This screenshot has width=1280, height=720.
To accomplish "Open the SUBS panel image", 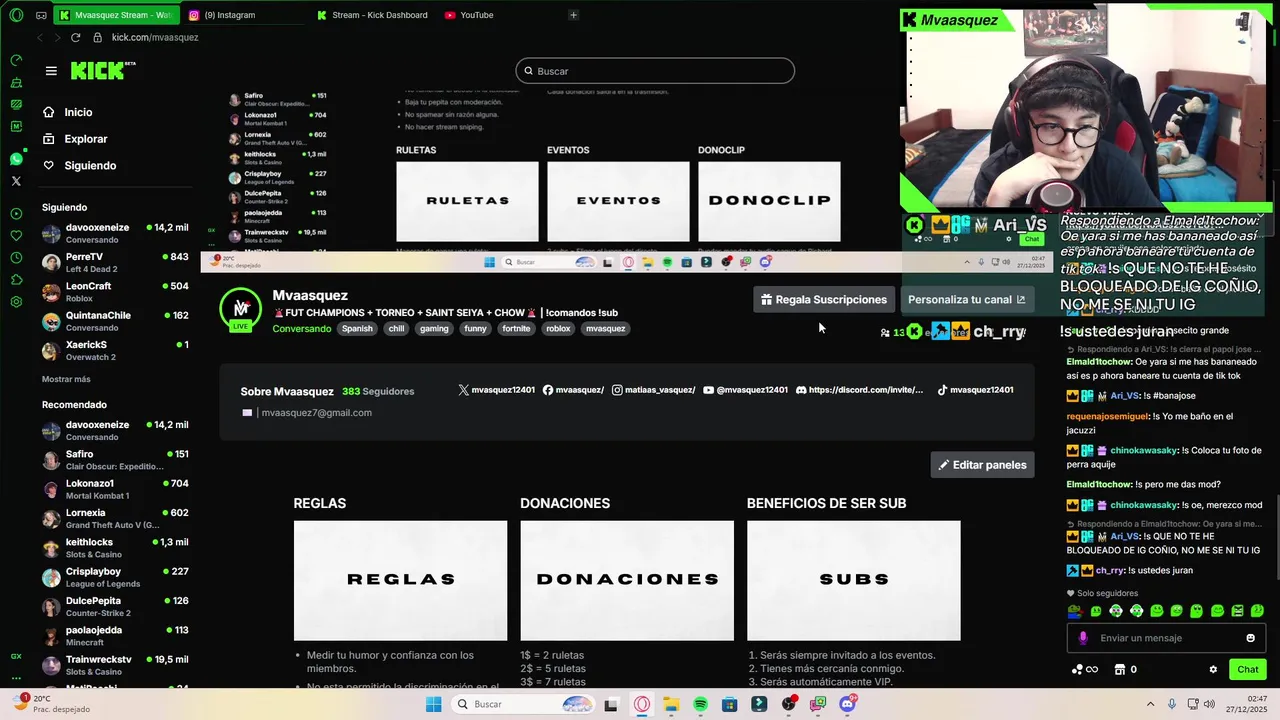I will pyautogui.click(x=854, y=580).
